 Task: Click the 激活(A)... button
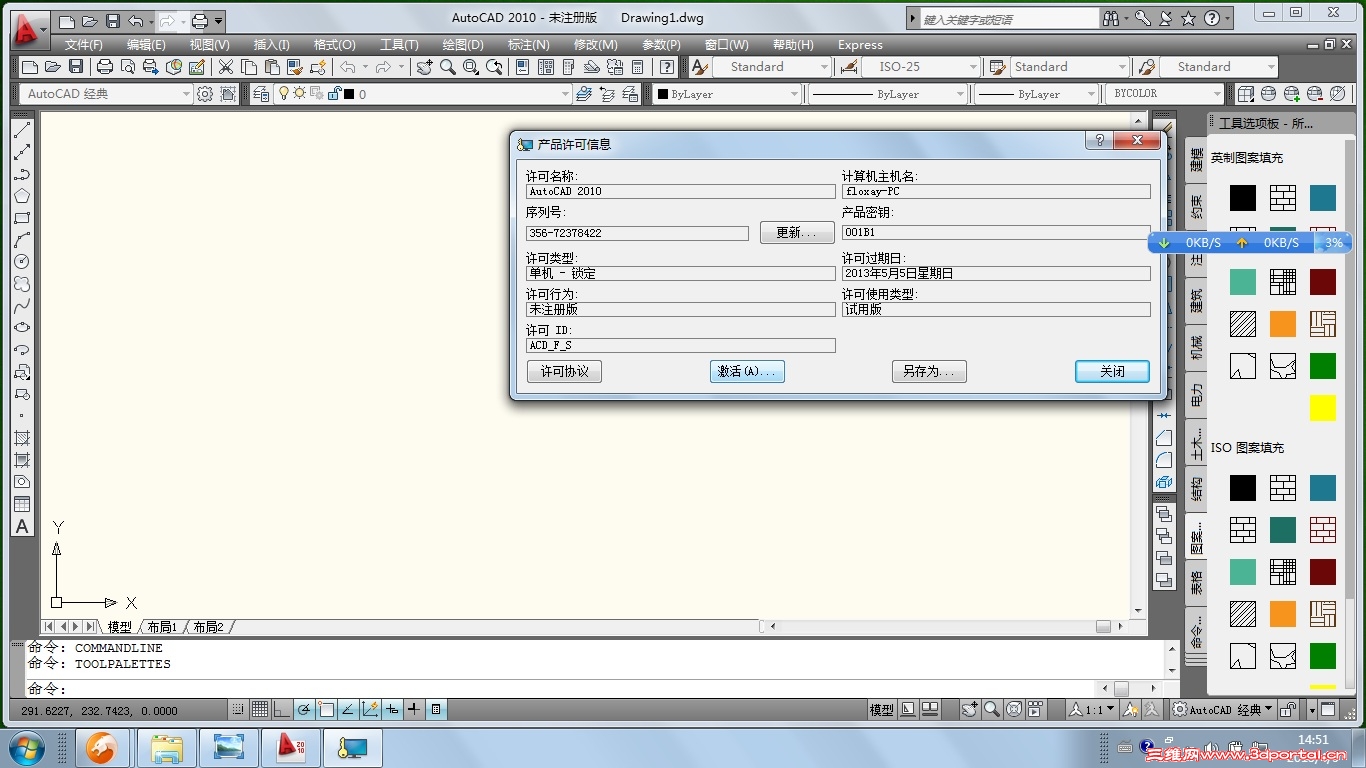click(747, 371)
